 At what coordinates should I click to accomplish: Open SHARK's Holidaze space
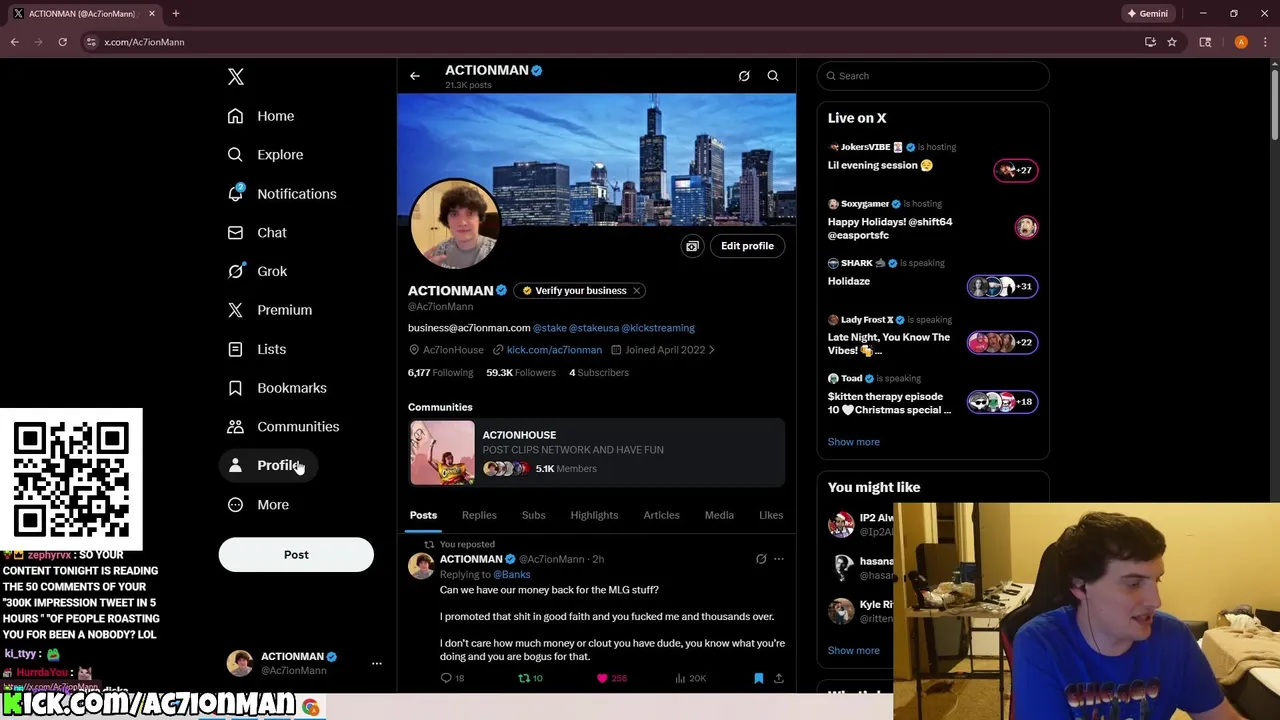(933, 274)
